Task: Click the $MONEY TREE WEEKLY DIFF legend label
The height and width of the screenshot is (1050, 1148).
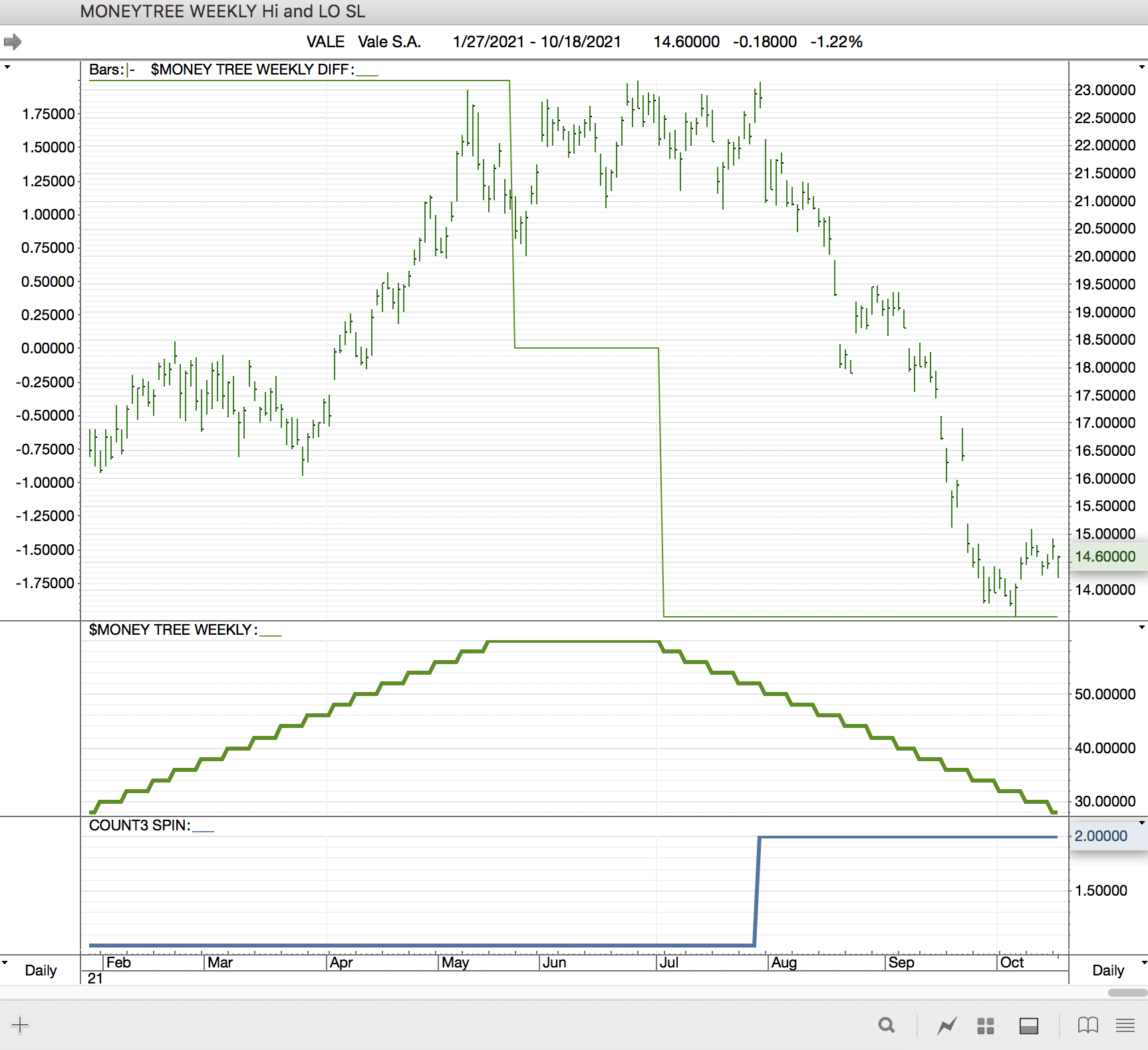Action: pyautogui.click(x=251, y=70)
